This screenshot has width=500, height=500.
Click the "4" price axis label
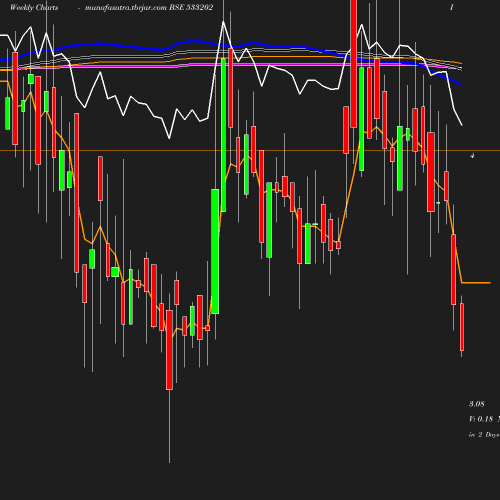click(x=472, y=156)
